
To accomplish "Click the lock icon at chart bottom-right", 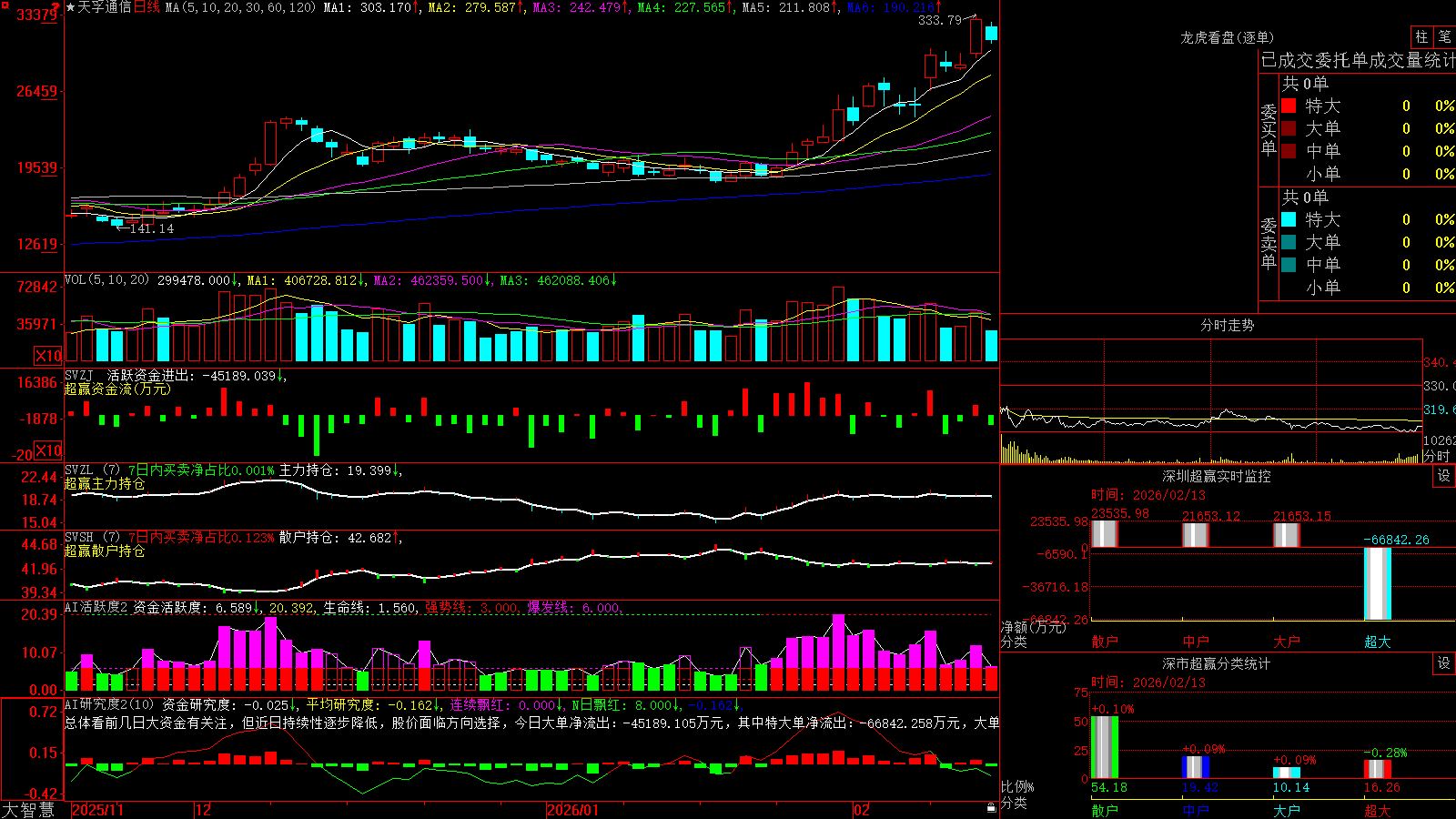I will click(992, 808).
